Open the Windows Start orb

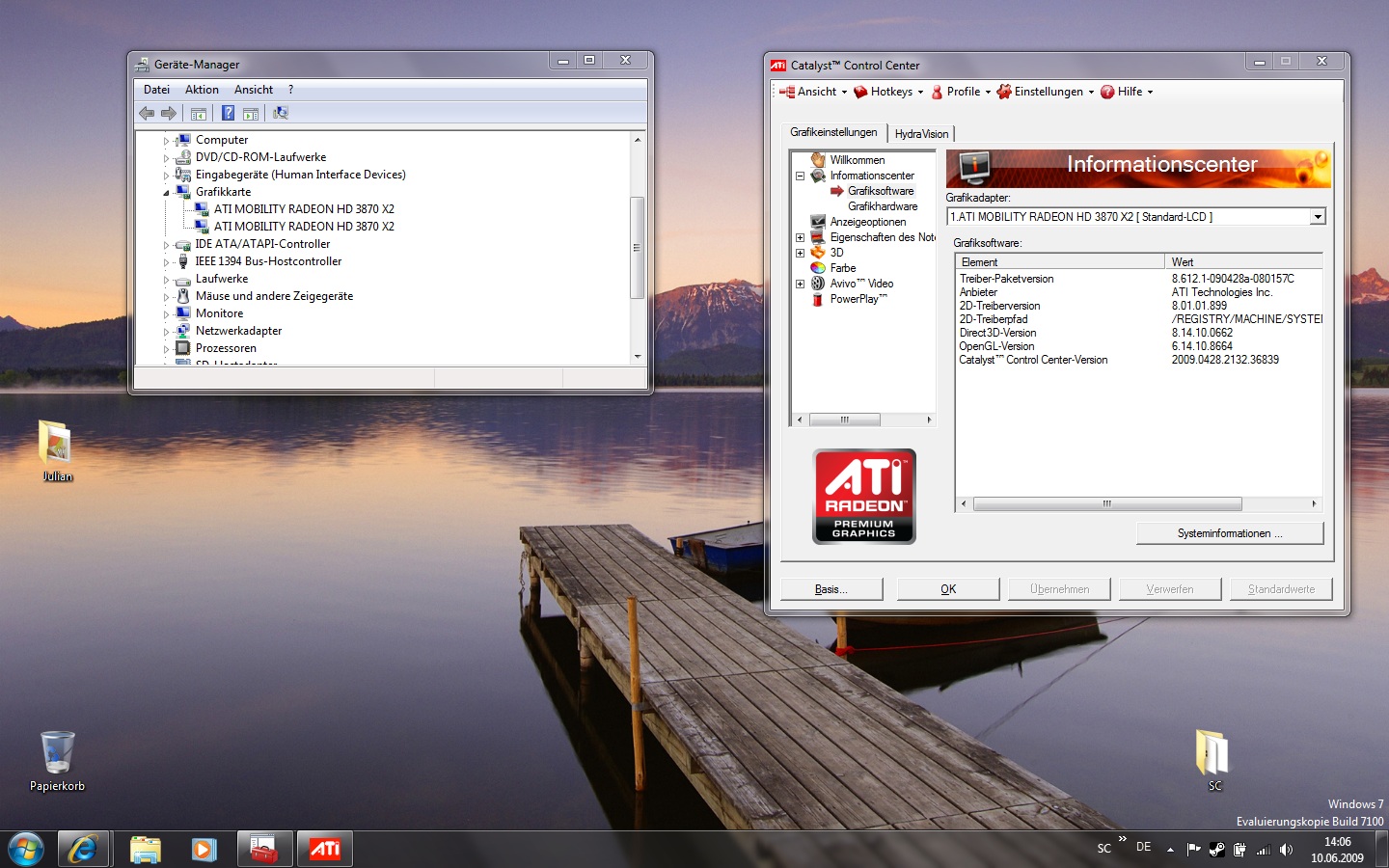(x=26, y=849)
